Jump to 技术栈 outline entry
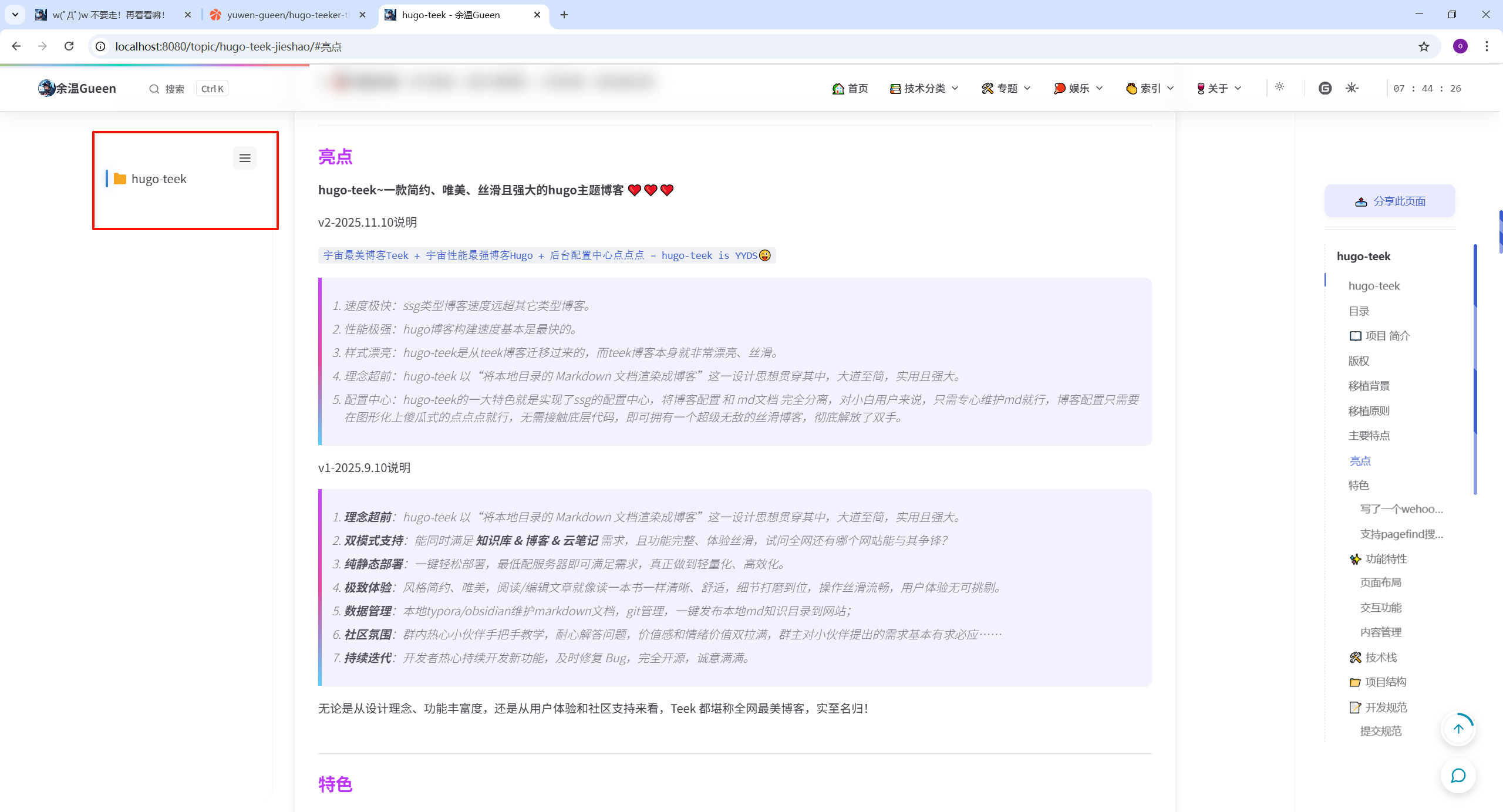 coord(1380,657)
